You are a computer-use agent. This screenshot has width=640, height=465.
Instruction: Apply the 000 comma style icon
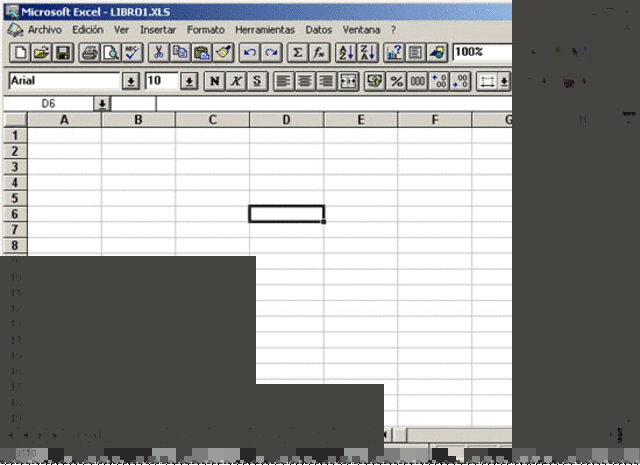tap(418, 81)
